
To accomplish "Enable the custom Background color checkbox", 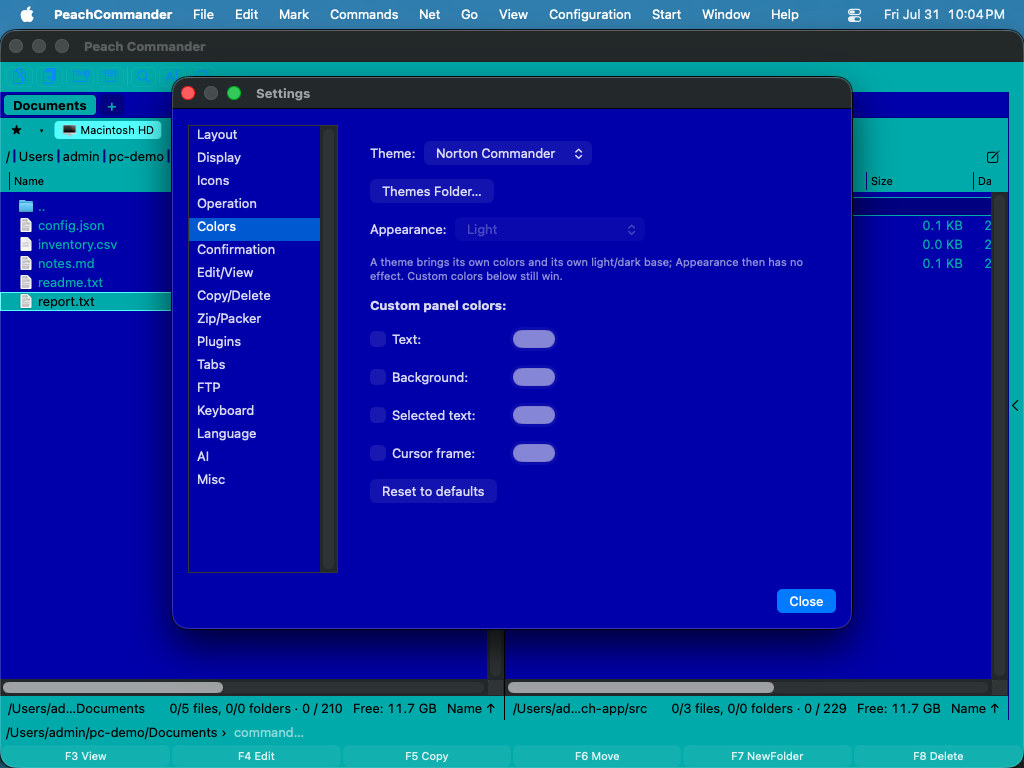I will 377,377.
